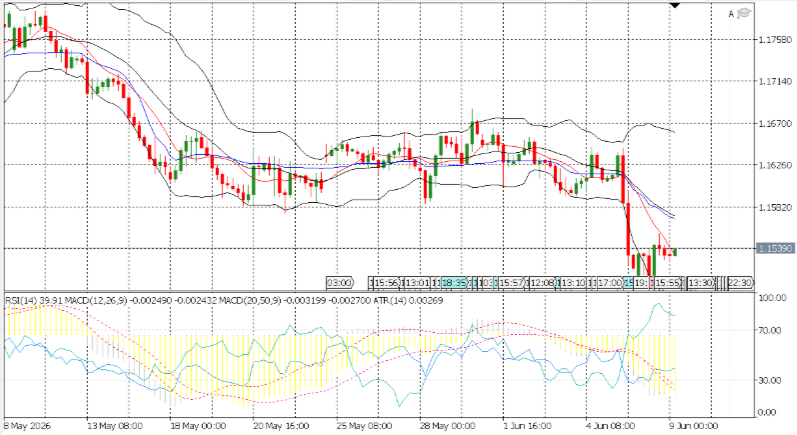
Task: Click the 17:00 event time marker
Action: [x=609, y=283]
